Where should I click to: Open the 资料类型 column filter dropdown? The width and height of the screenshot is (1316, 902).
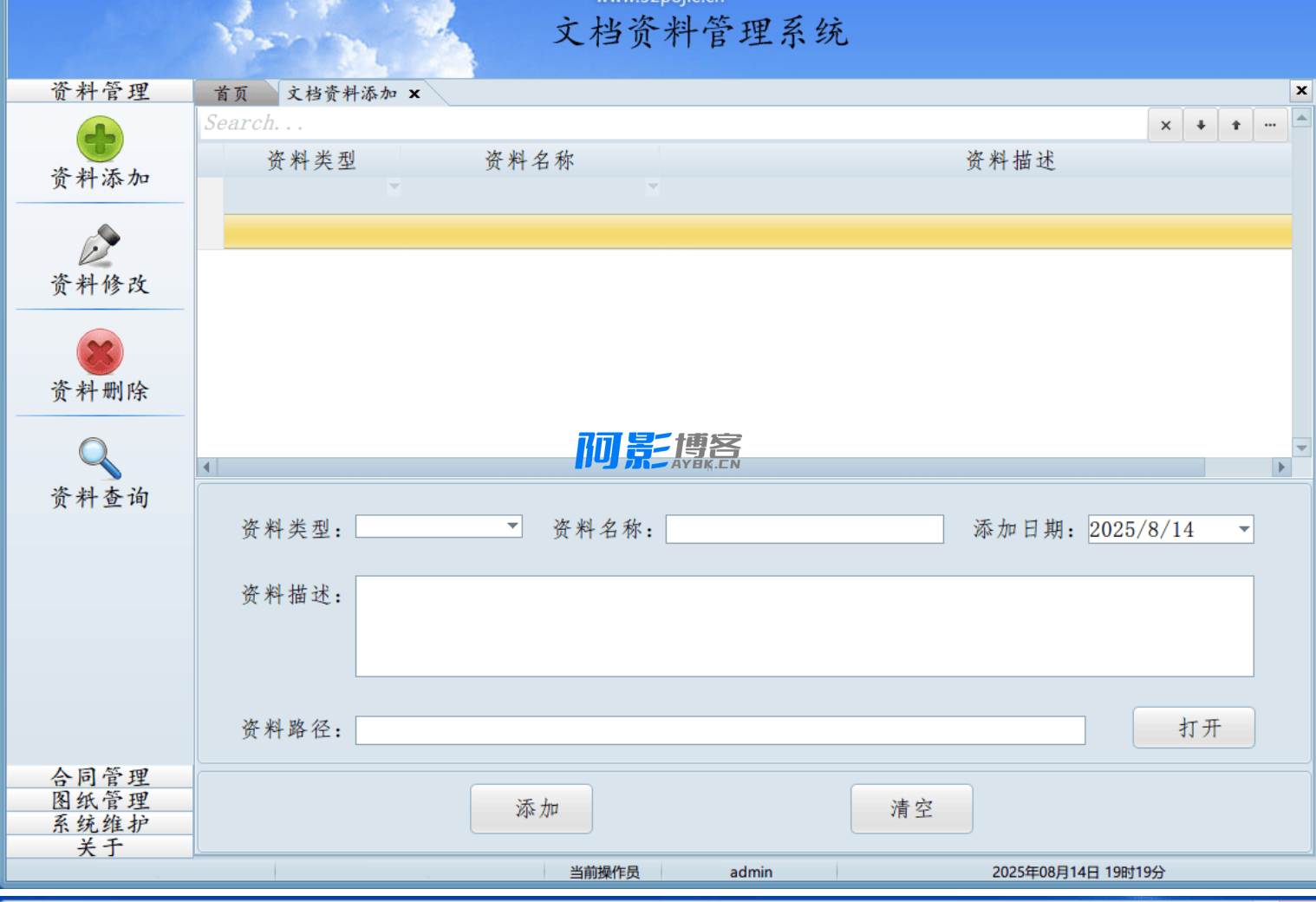coord(394,186)
